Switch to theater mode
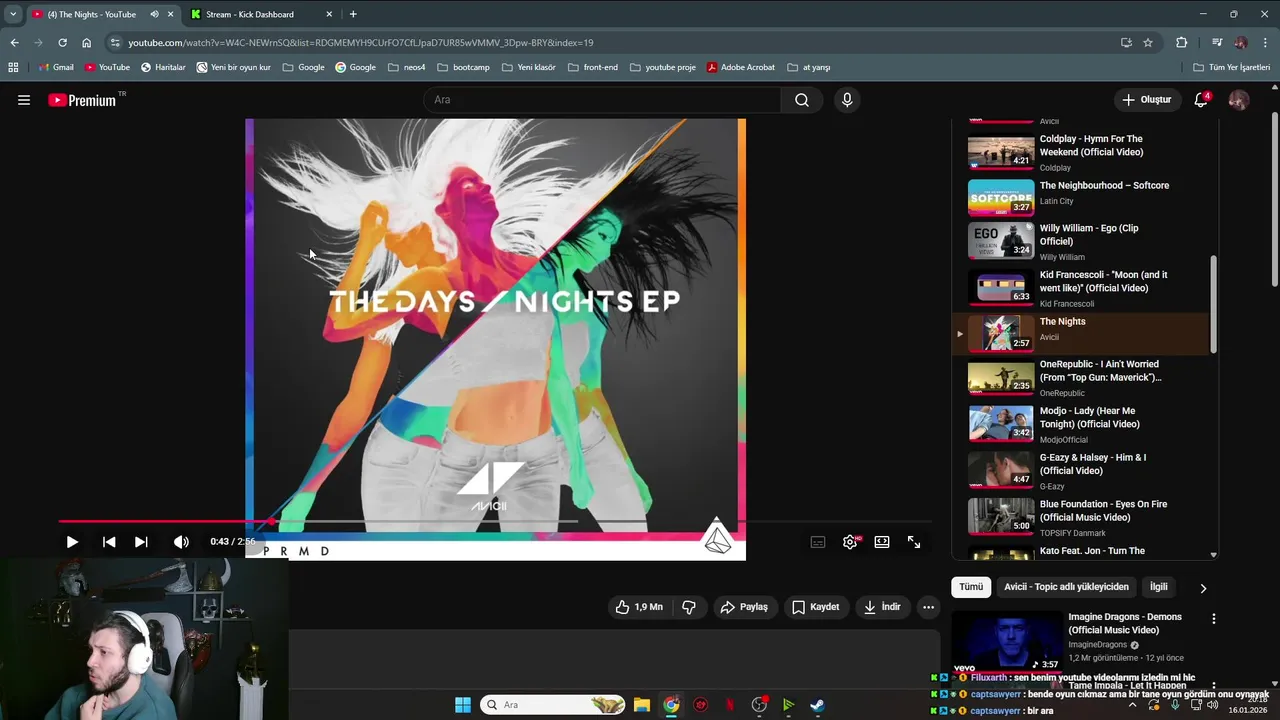This screenshot has height=720, width=1280. [x=882, y=542]
